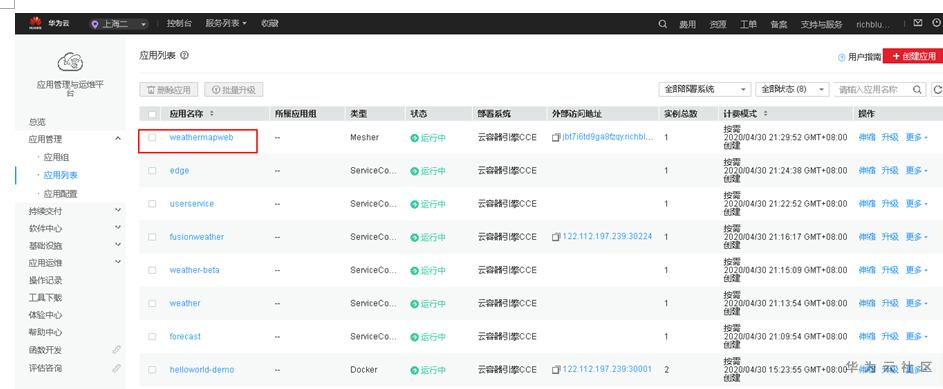
Task: Open the weather-beta application link
Action: (194, 270)
